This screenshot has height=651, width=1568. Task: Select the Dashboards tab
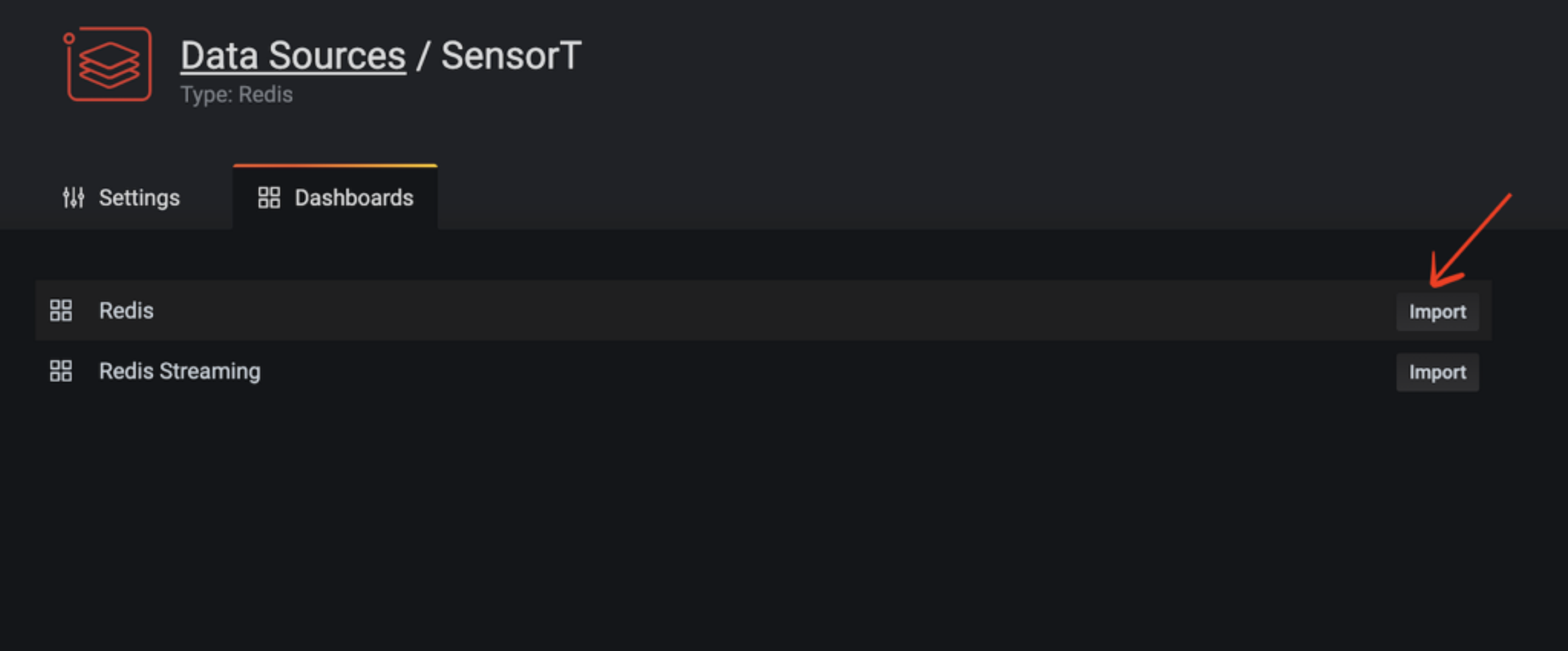[x=335, y=197]
